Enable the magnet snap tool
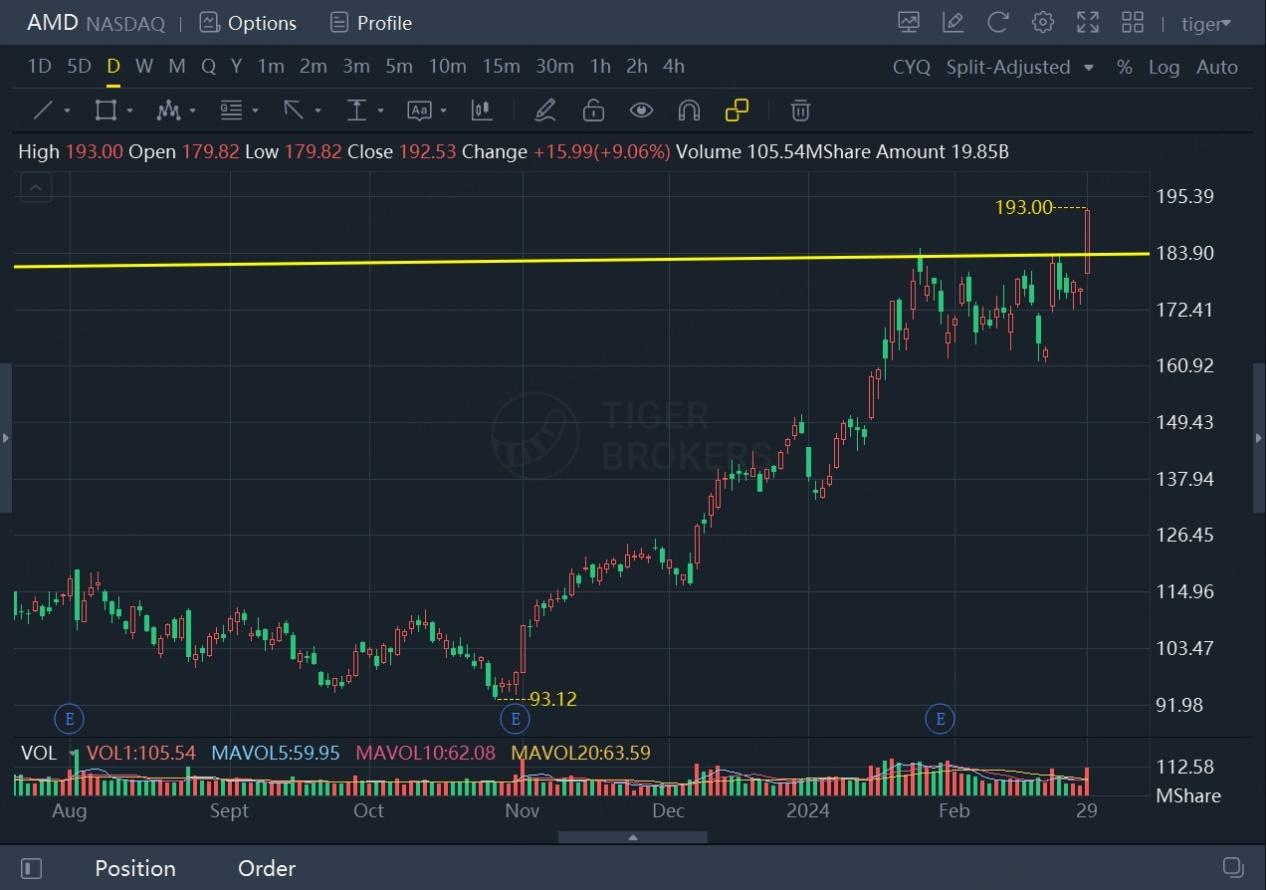This screenshot has height=890, width=1266. tap(689, 110)
